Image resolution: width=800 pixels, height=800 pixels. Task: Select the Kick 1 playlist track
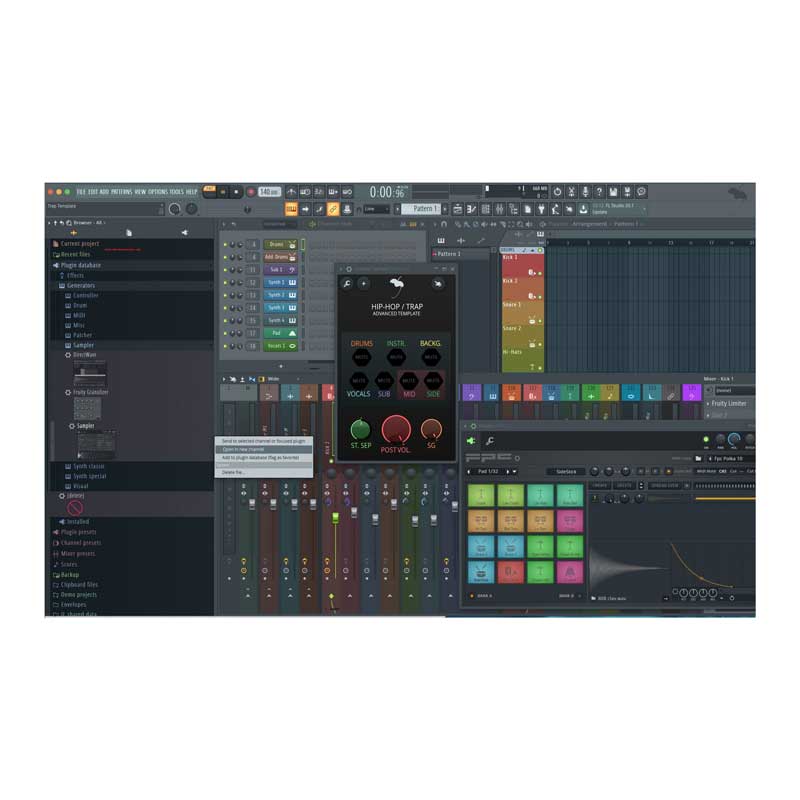tap(522, 265)
